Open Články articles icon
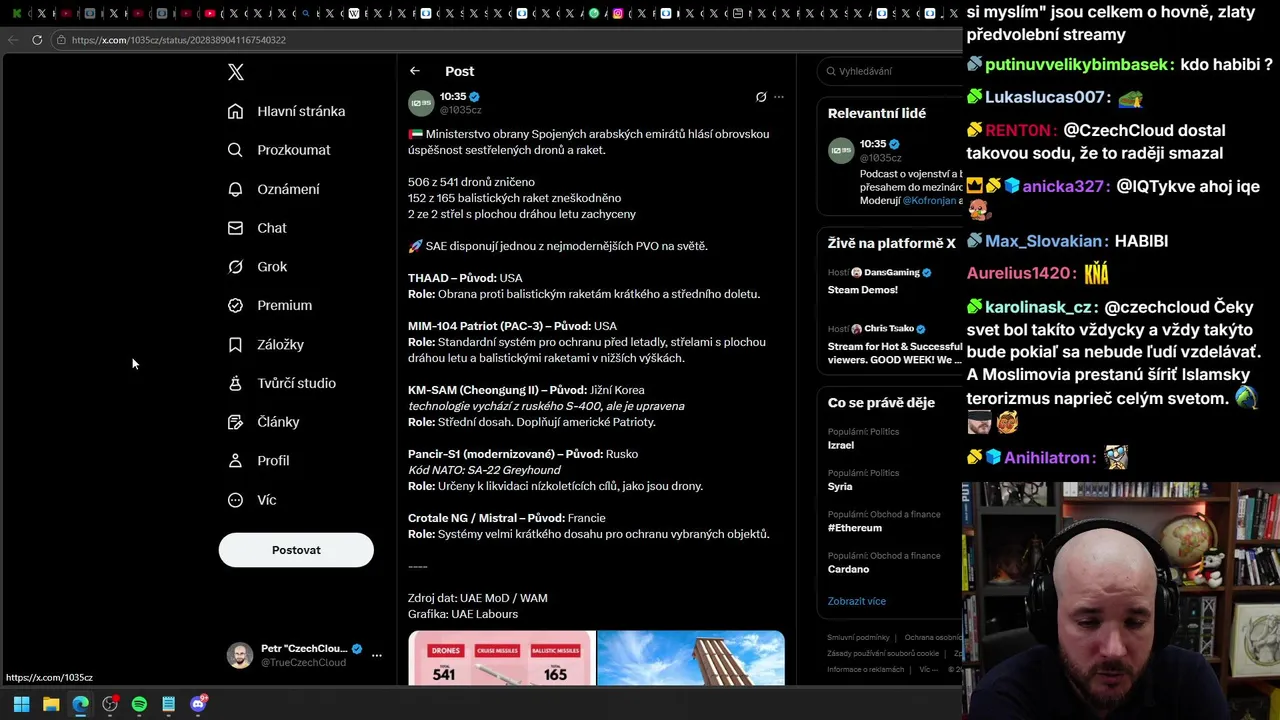 click(x=235, y=422)
